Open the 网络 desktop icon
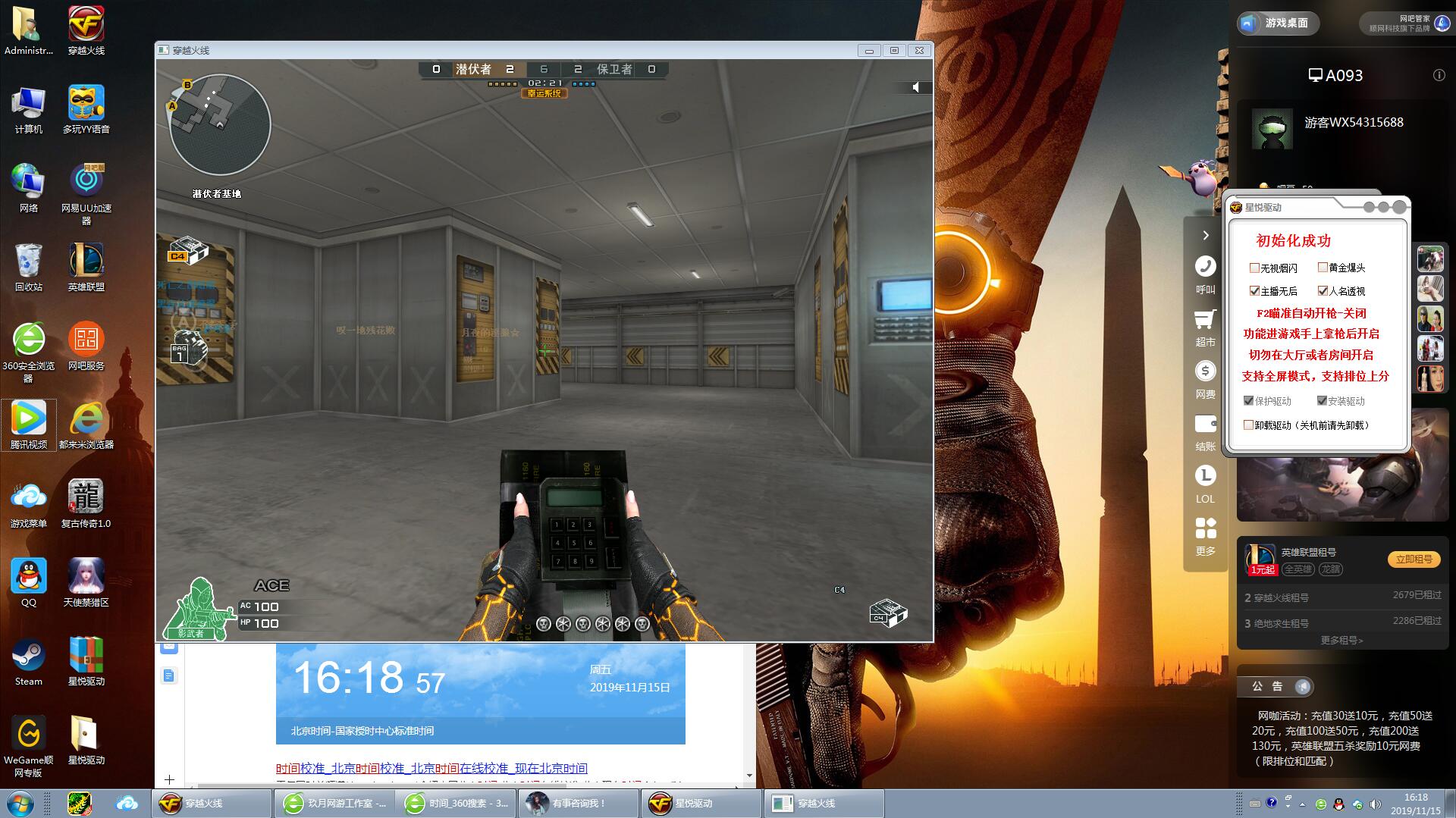The height and width of the screenshot is (818, 1456). tap(28, 190)
